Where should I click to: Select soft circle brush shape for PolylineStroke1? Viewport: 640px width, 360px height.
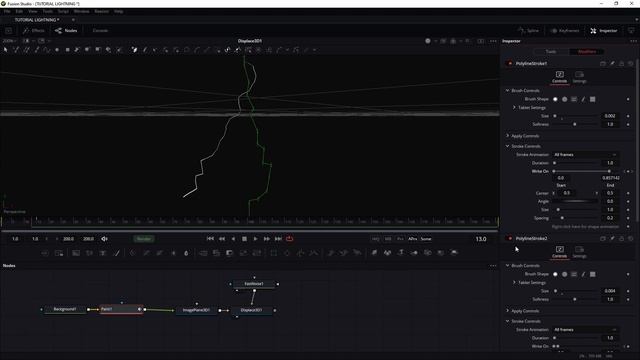coord(555,99)
